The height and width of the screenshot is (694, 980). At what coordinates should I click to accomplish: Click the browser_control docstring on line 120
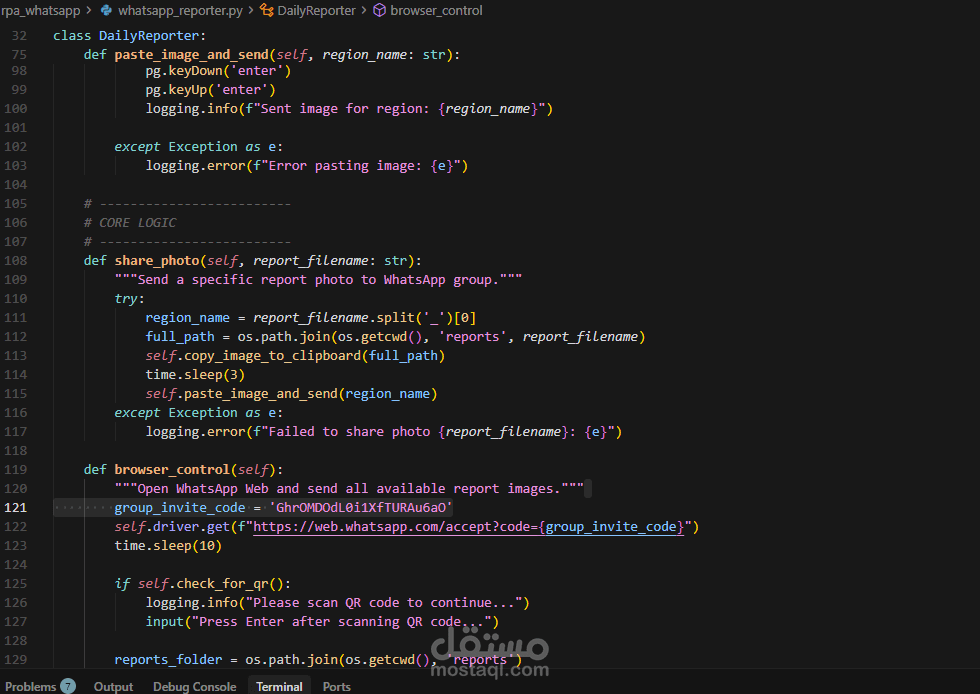349,489
